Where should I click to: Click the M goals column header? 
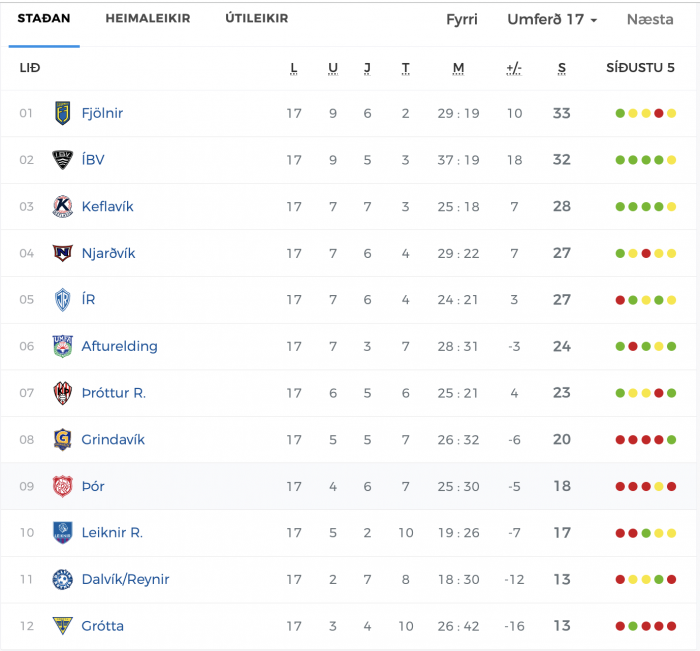(458, 68)
